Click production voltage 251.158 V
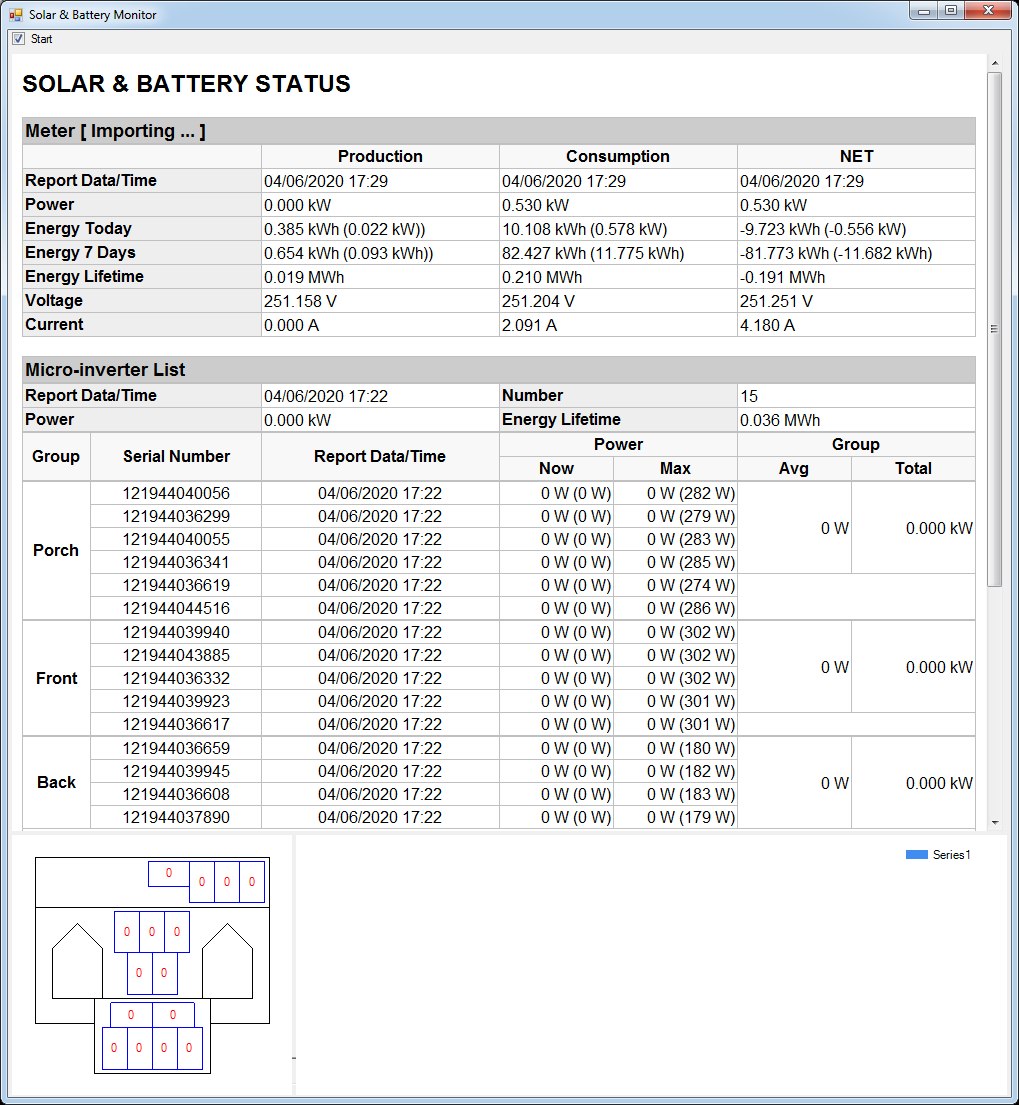Viewport: 1019px width, 1105px height. (380, 301)
